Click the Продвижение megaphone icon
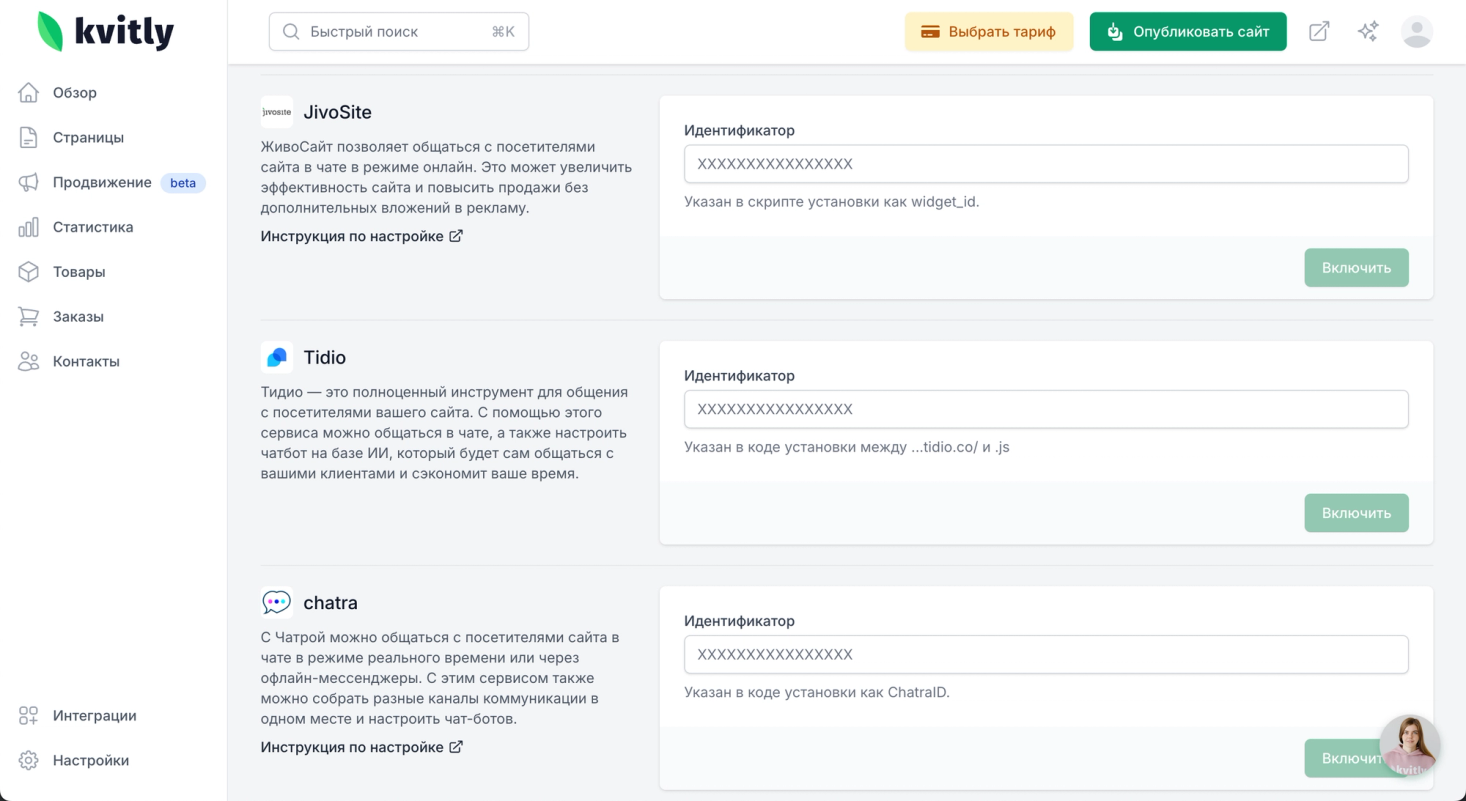This screenshot has width=1466, height=801. coord(29,182)
